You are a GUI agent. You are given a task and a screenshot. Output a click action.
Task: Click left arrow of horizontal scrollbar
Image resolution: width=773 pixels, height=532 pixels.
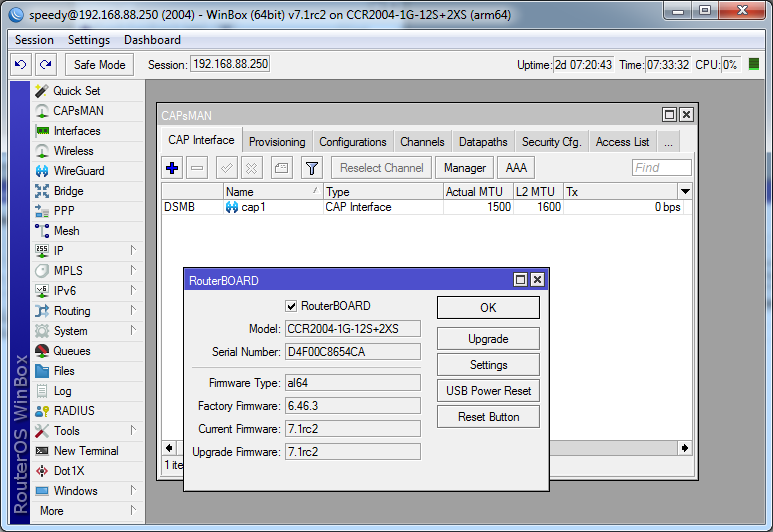point(169,448)
